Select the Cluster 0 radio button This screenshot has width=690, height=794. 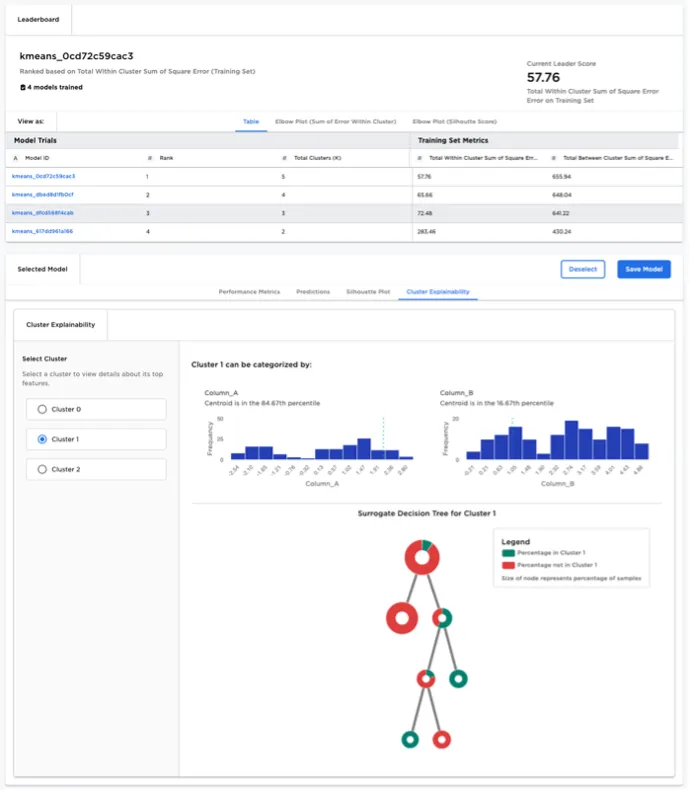point(42,409)
